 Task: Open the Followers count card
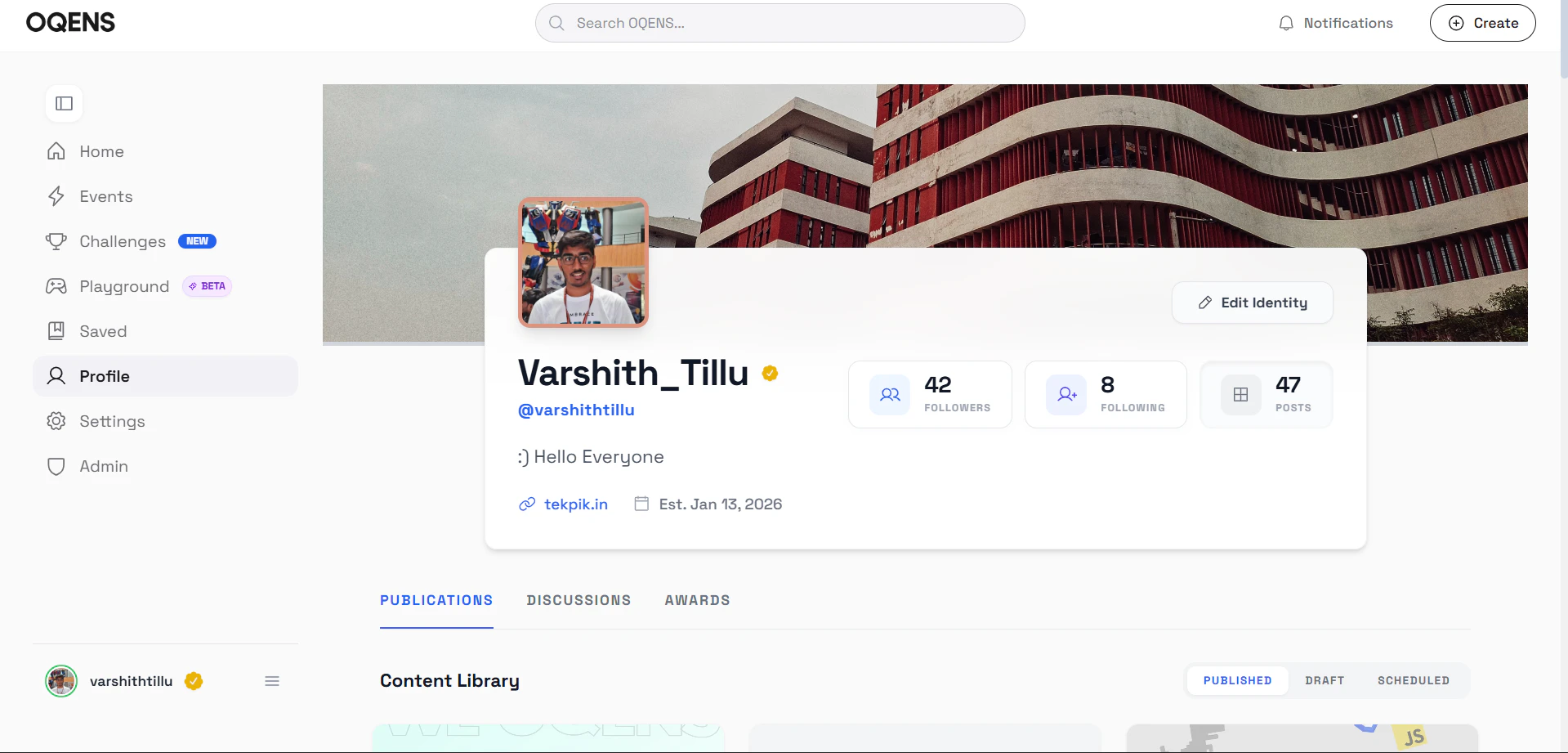930,394
